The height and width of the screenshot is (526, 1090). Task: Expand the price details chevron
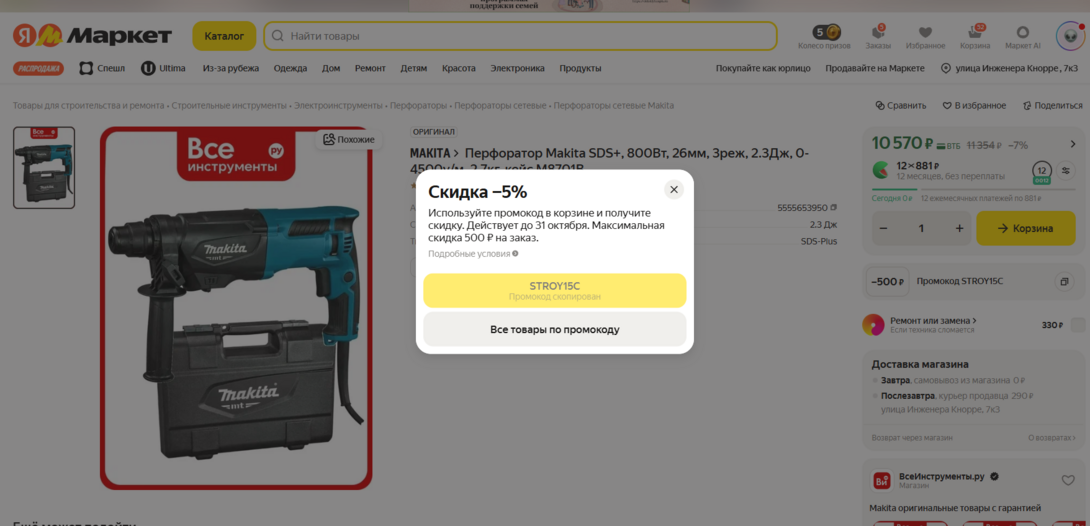[x=1072, y=145]
